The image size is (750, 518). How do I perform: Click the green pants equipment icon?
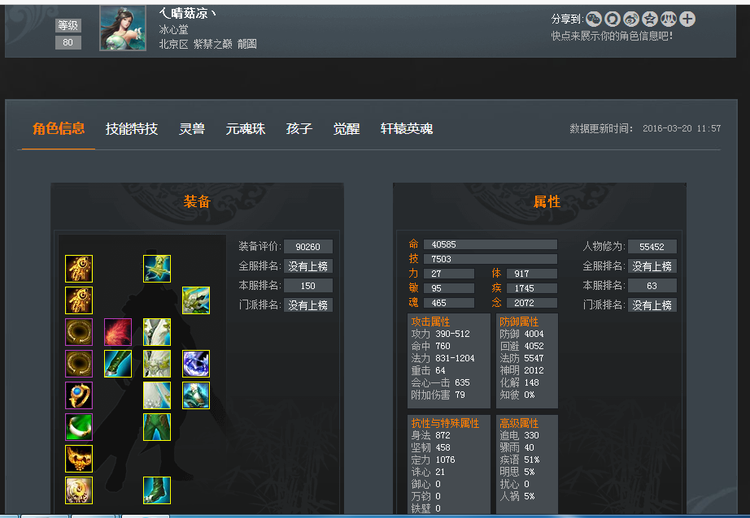coord(157,427)
